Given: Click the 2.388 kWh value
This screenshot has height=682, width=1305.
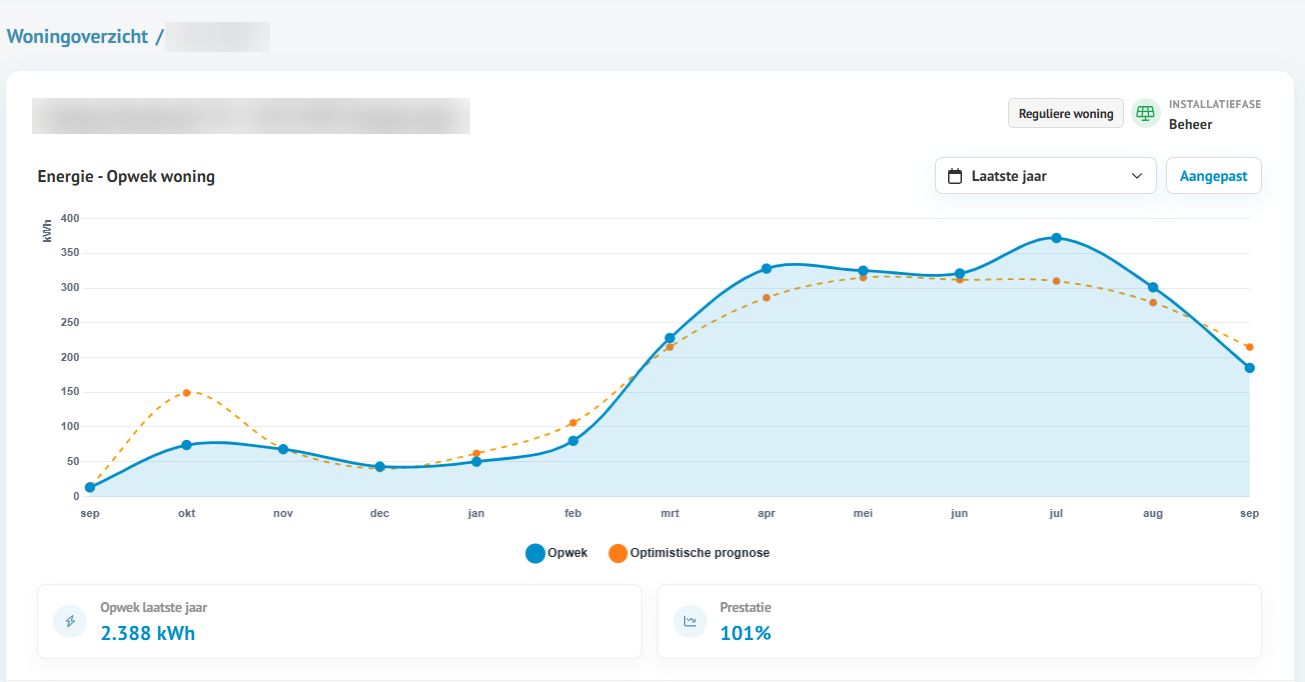Looking at the screenshot, I should pyautogui.click(x=148, y=633).
